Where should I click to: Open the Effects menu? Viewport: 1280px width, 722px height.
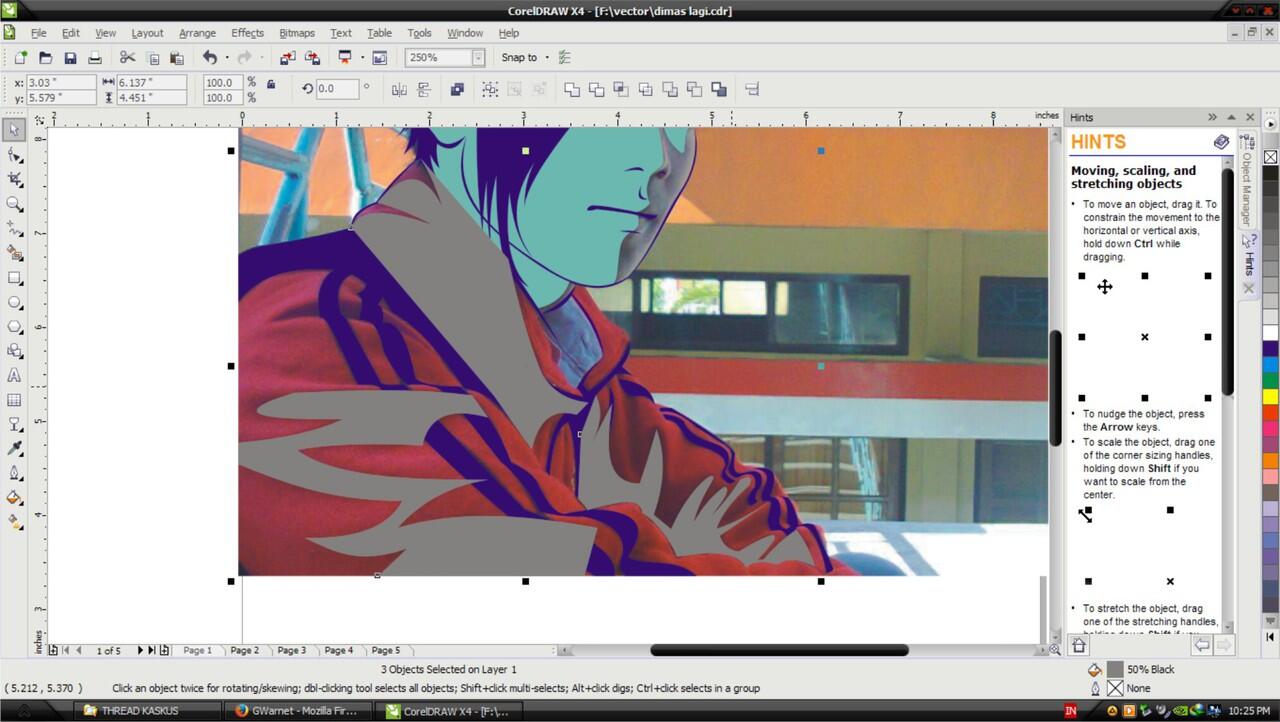point(248,33)
